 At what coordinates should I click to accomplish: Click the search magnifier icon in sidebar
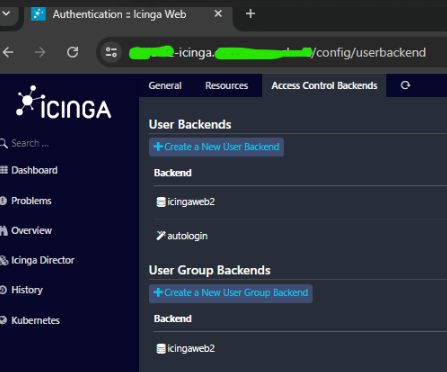click(4, 143)
